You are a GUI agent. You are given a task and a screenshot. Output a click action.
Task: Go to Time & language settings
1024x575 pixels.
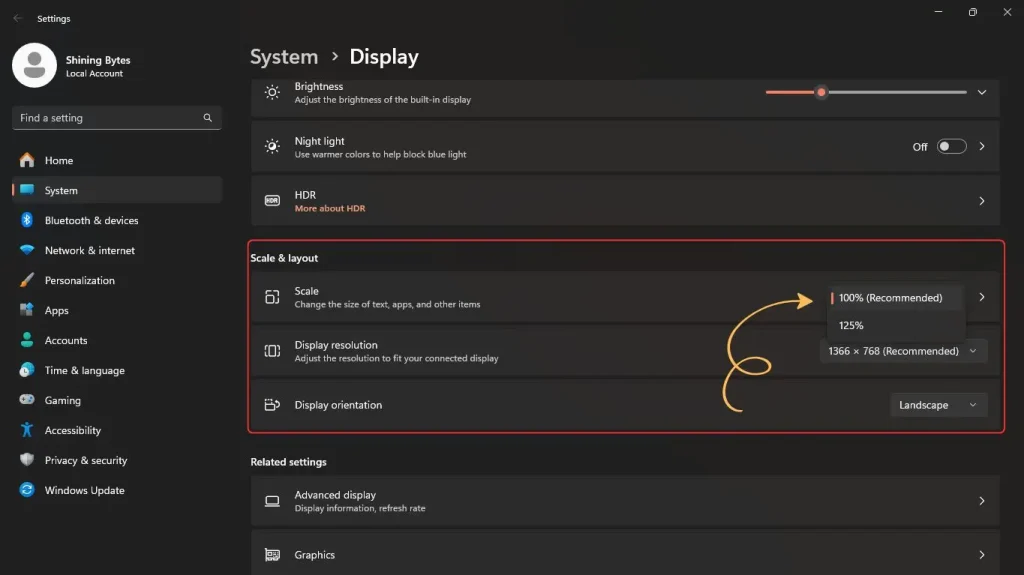click(x=84, y=370)
